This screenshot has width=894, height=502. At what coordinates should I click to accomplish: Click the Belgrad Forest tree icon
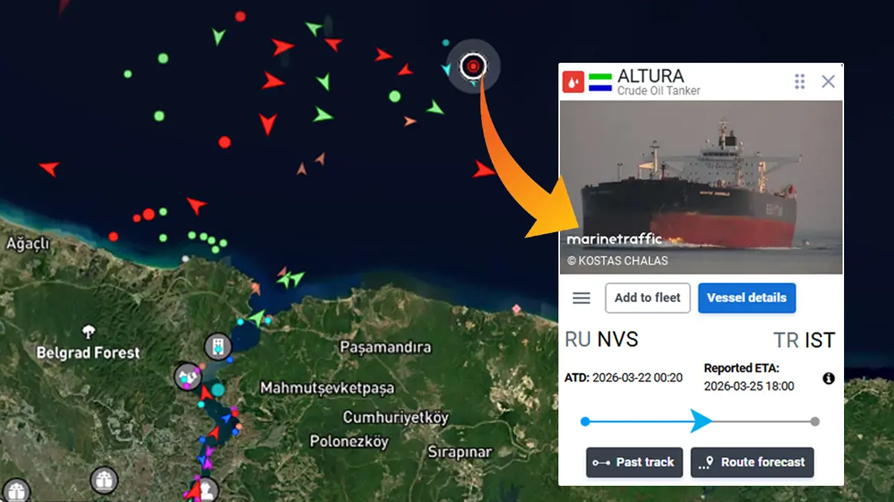[x=88, y=331]
